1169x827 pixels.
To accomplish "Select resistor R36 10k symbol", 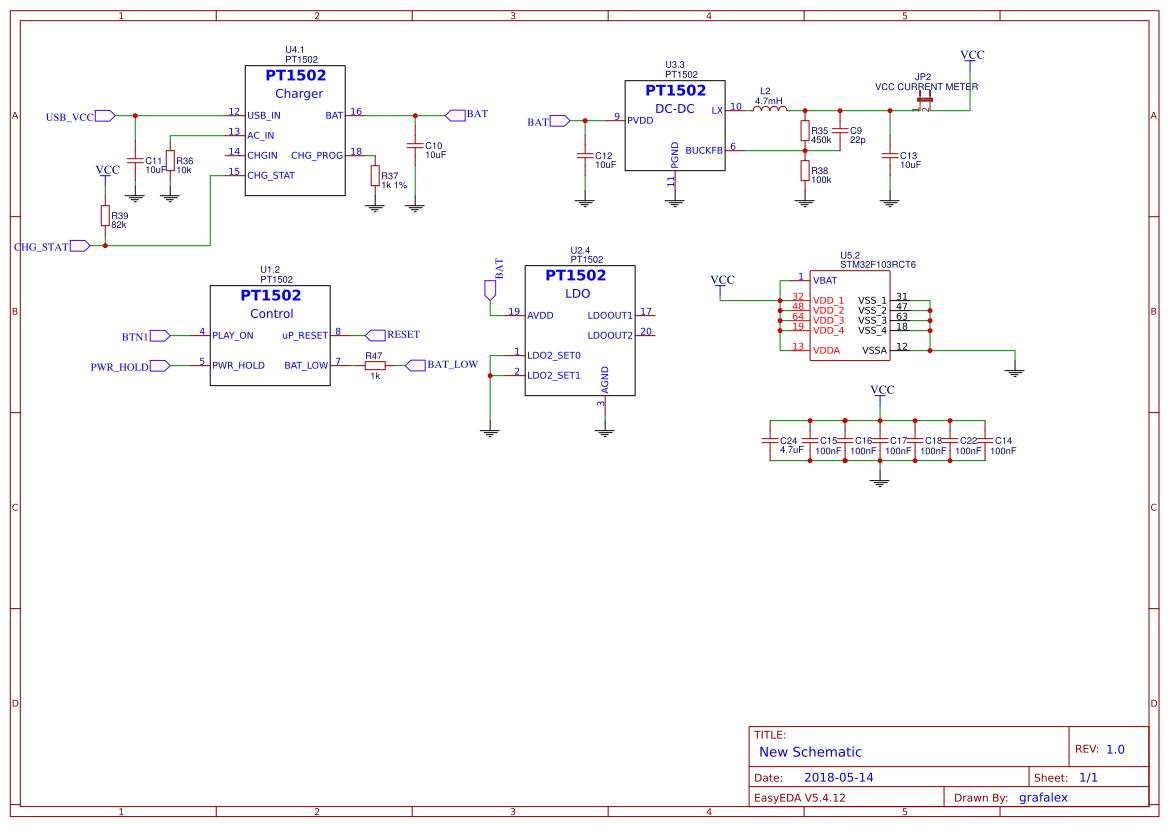I will point(170,161).
